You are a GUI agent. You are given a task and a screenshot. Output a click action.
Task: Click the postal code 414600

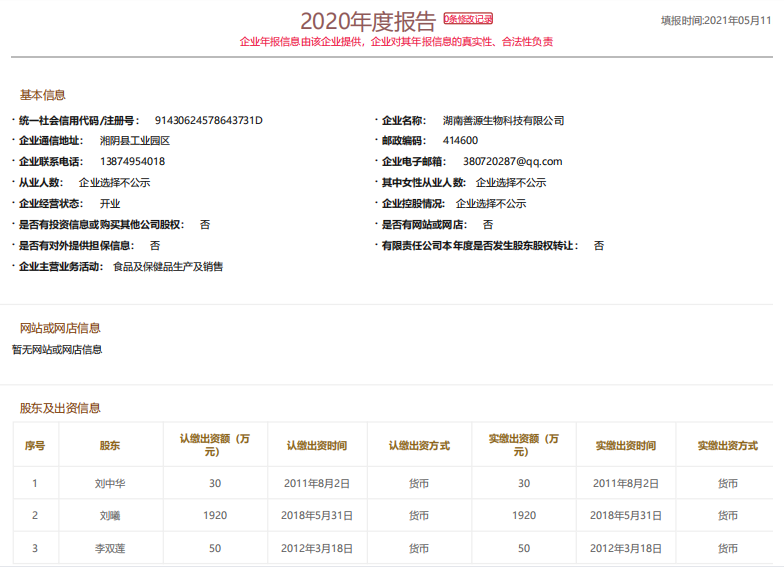coord(460,141)
